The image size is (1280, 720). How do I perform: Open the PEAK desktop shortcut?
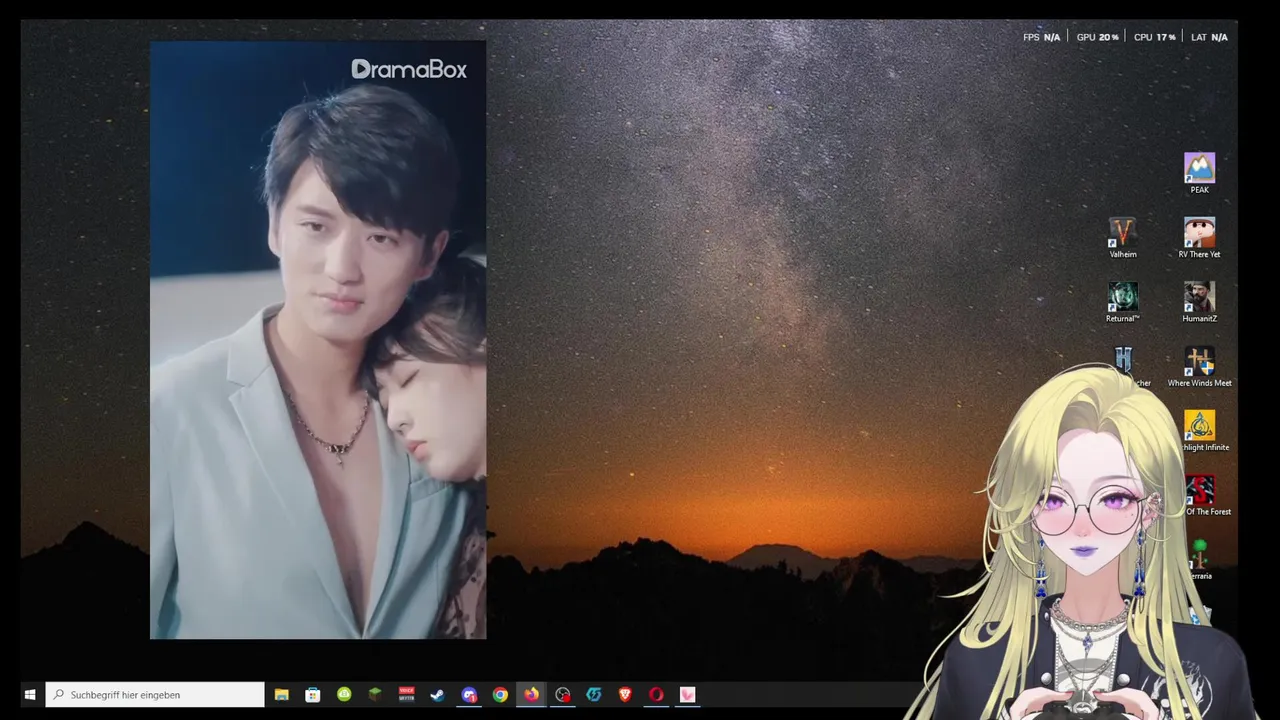pyautogui.click(x=1199, y=173)
